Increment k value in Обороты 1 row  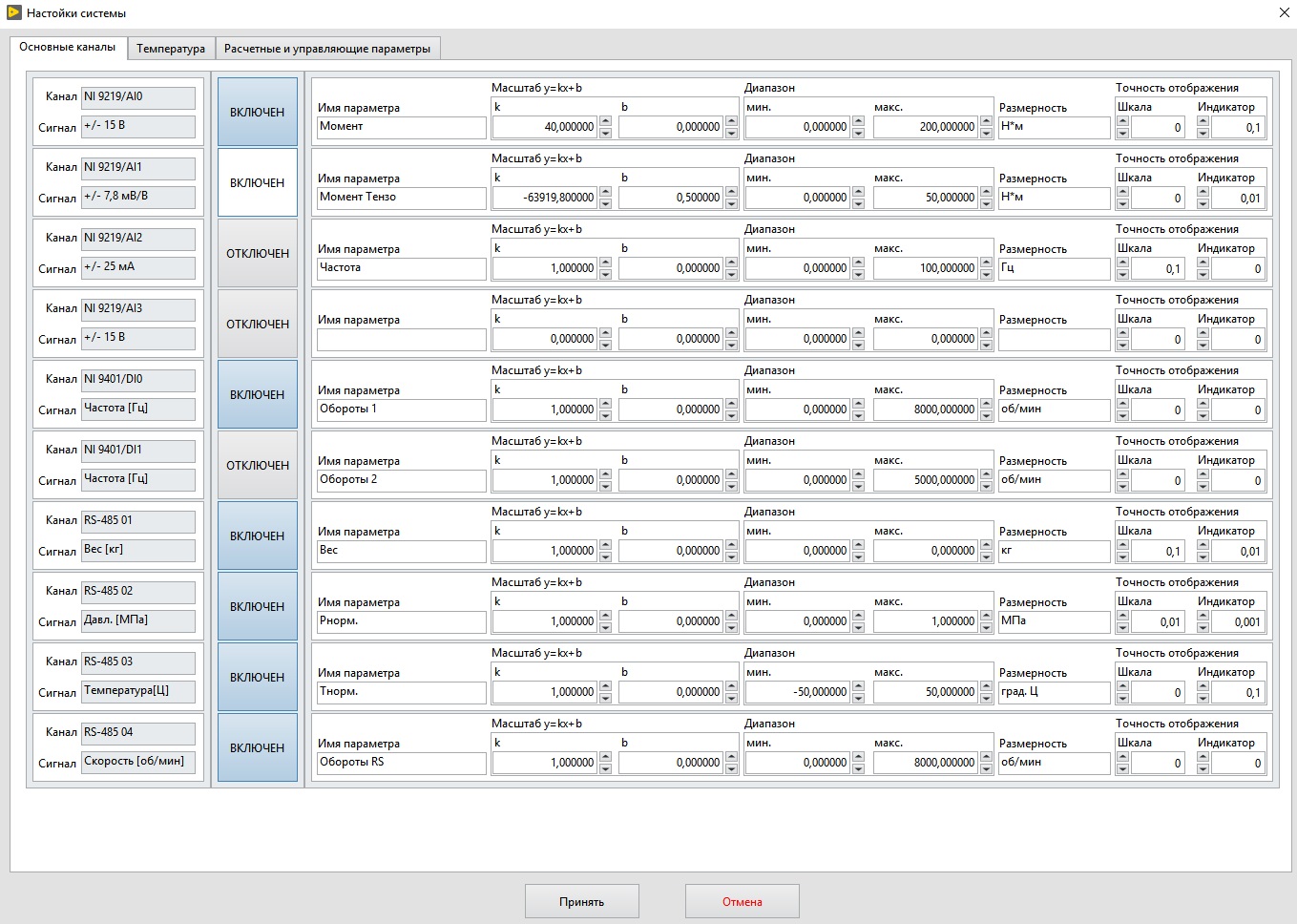[605, 404]
